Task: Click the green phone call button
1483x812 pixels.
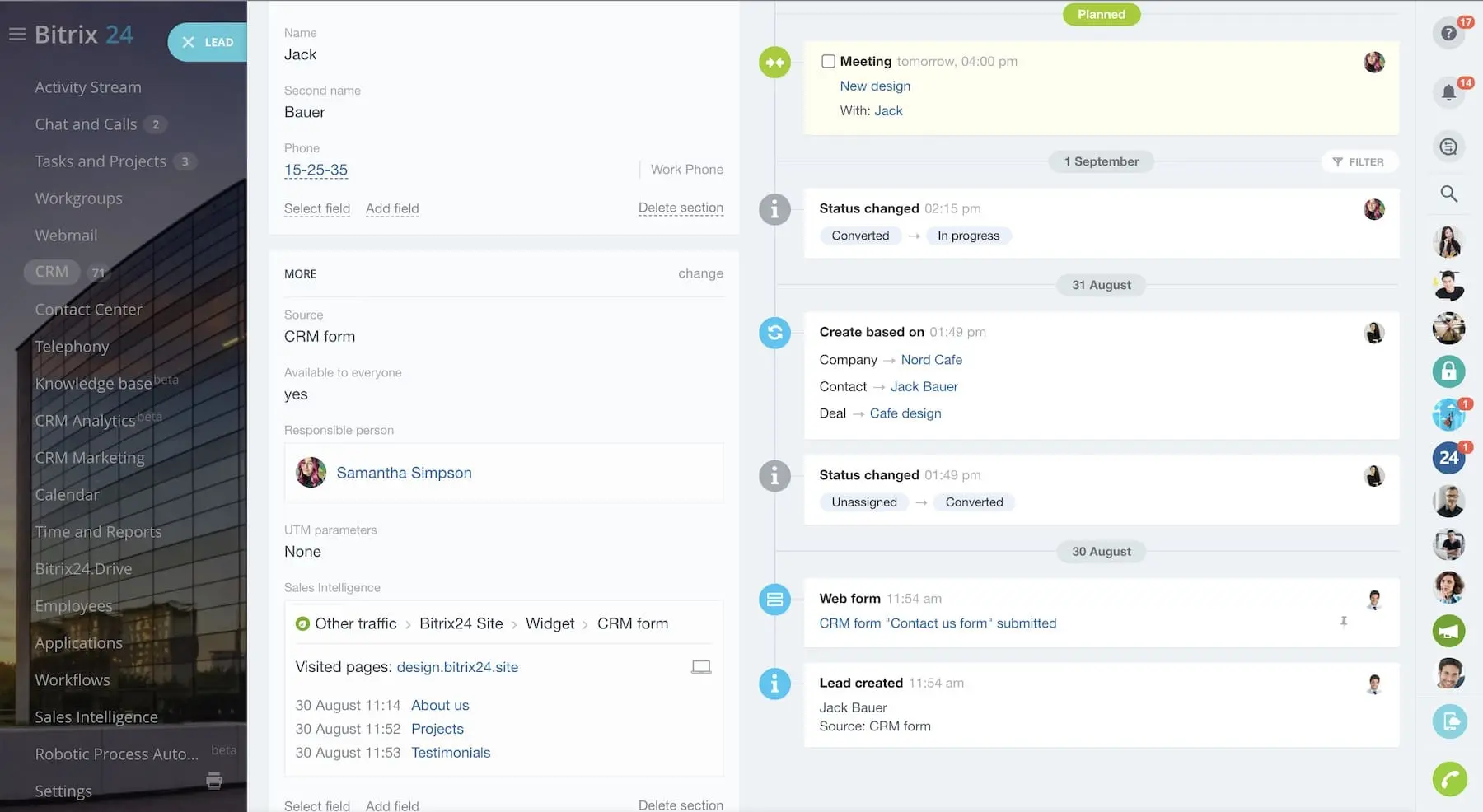Action: click(1449, 779)
